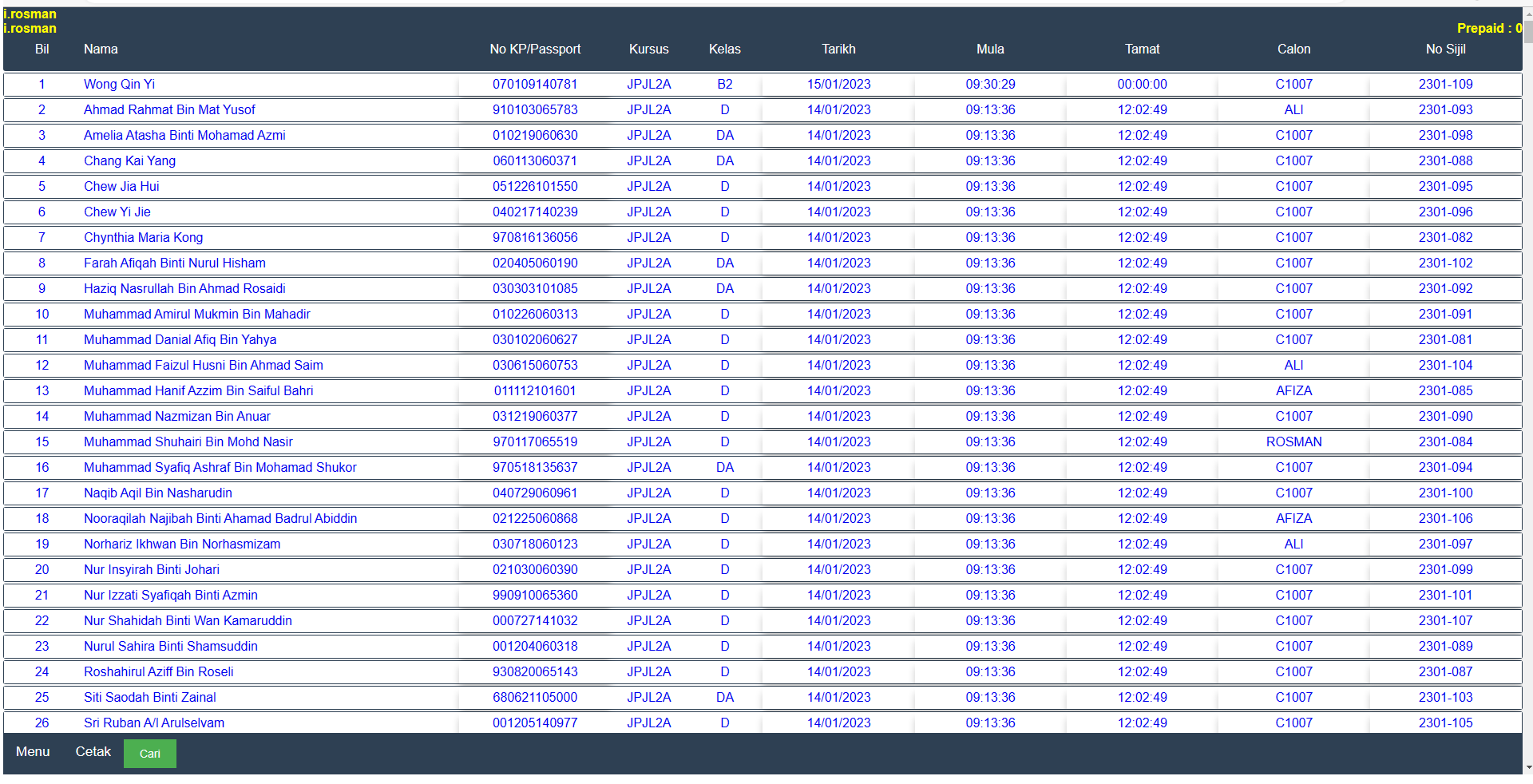This screenshot has height=784, width=1533.
Task: Open the Menu item in bottom bar
Action: [33, 752]
